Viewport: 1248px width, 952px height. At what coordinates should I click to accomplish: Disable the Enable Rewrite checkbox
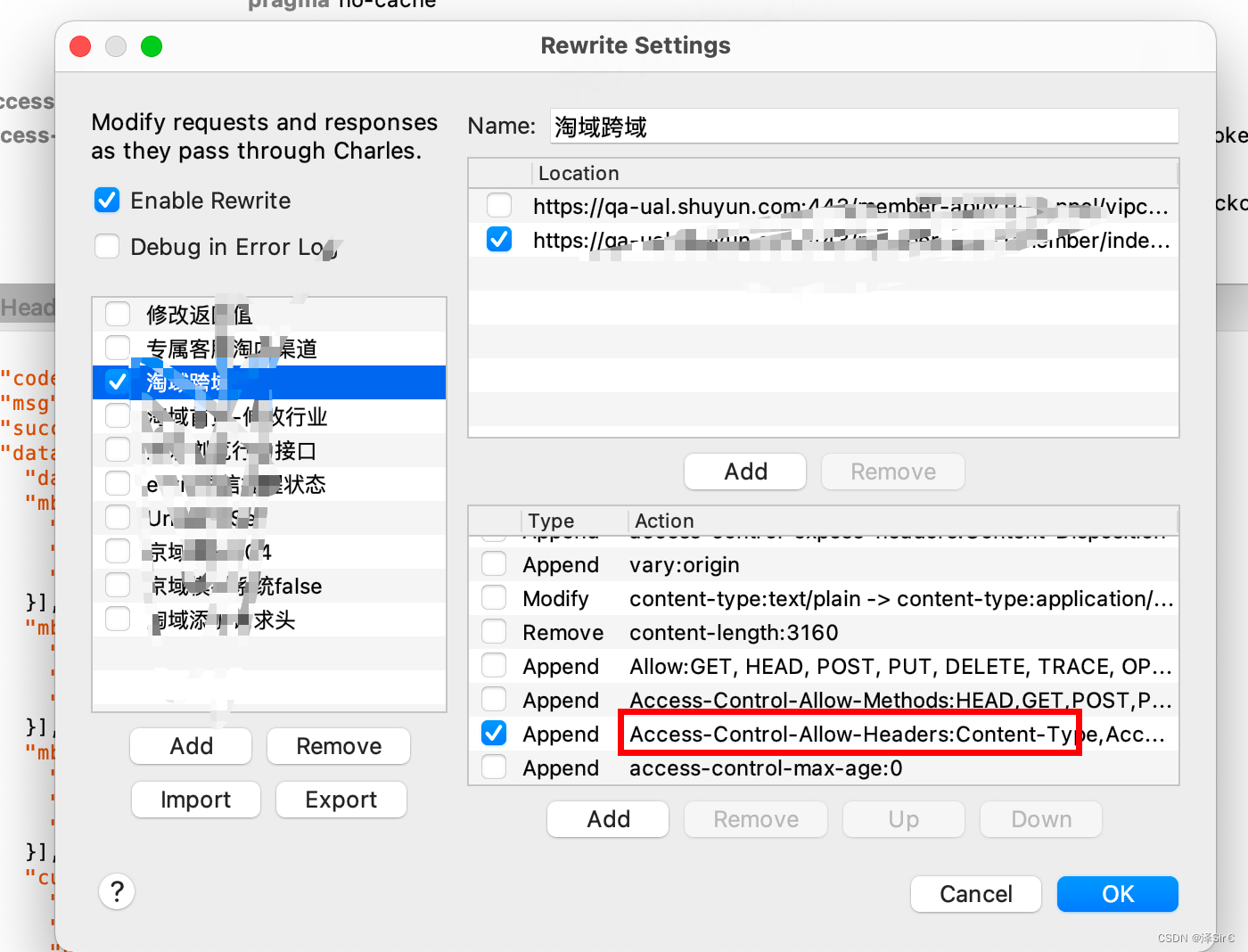106,200
